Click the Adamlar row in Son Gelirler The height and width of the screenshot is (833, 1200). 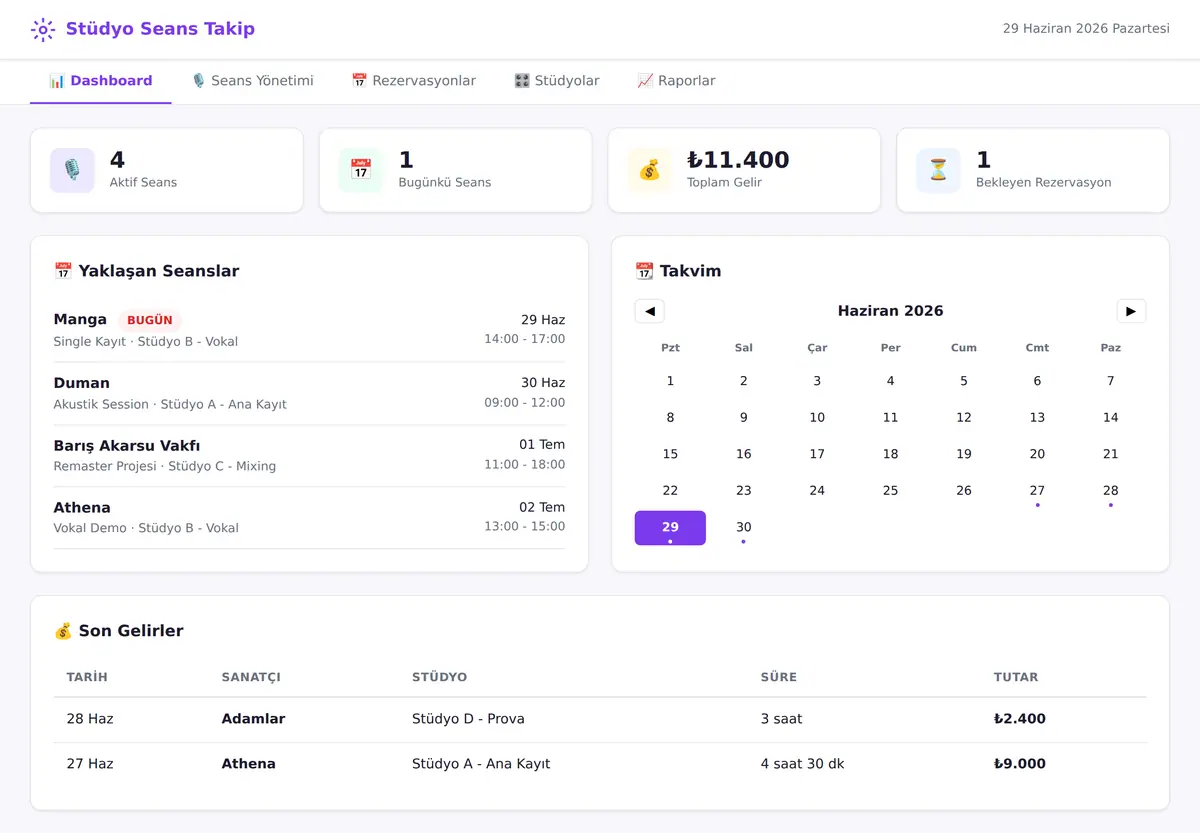[x=600, y=720]
